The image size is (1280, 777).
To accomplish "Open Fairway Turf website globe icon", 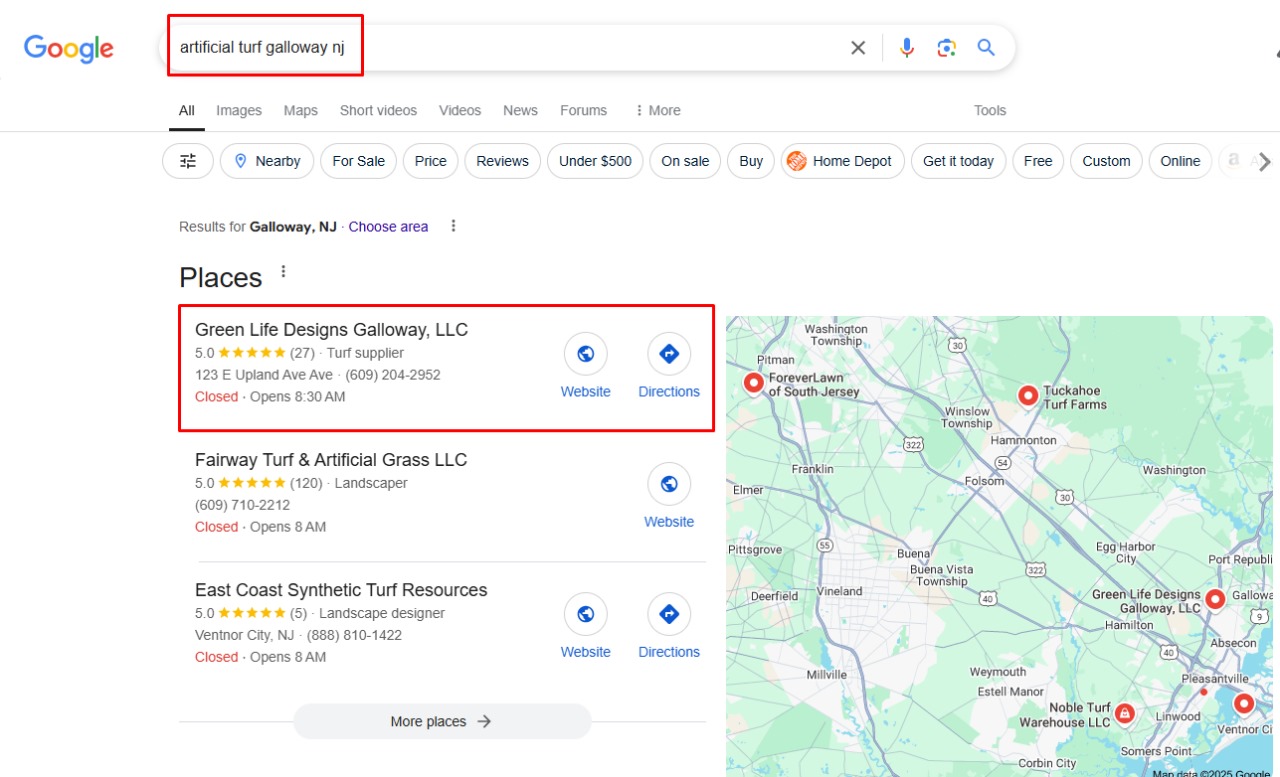I will 669,484.
